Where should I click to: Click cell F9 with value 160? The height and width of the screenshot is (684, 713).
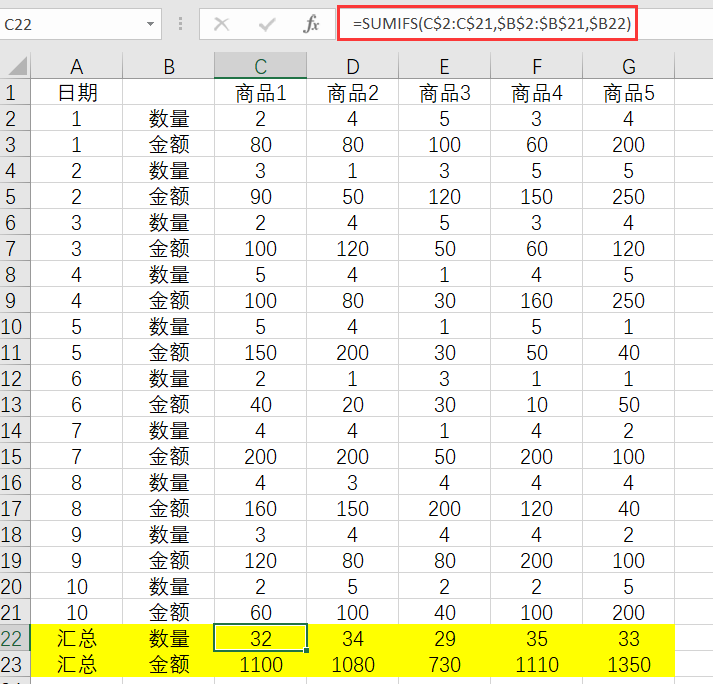537,301
